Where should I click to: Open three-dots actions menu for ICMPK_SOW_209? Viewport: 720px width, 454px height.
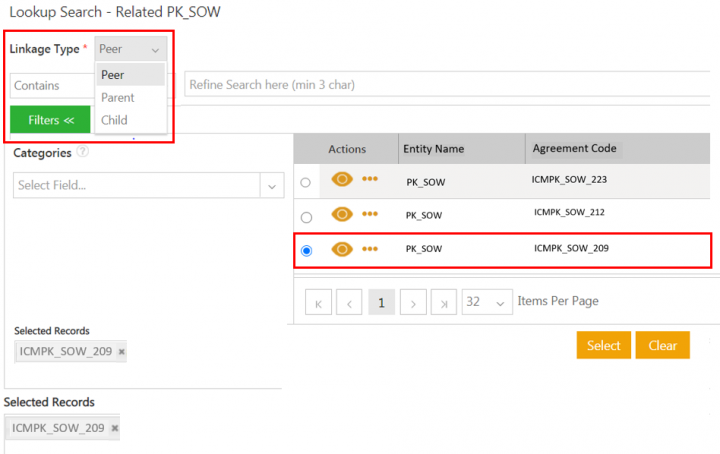[x=370, y=249]
